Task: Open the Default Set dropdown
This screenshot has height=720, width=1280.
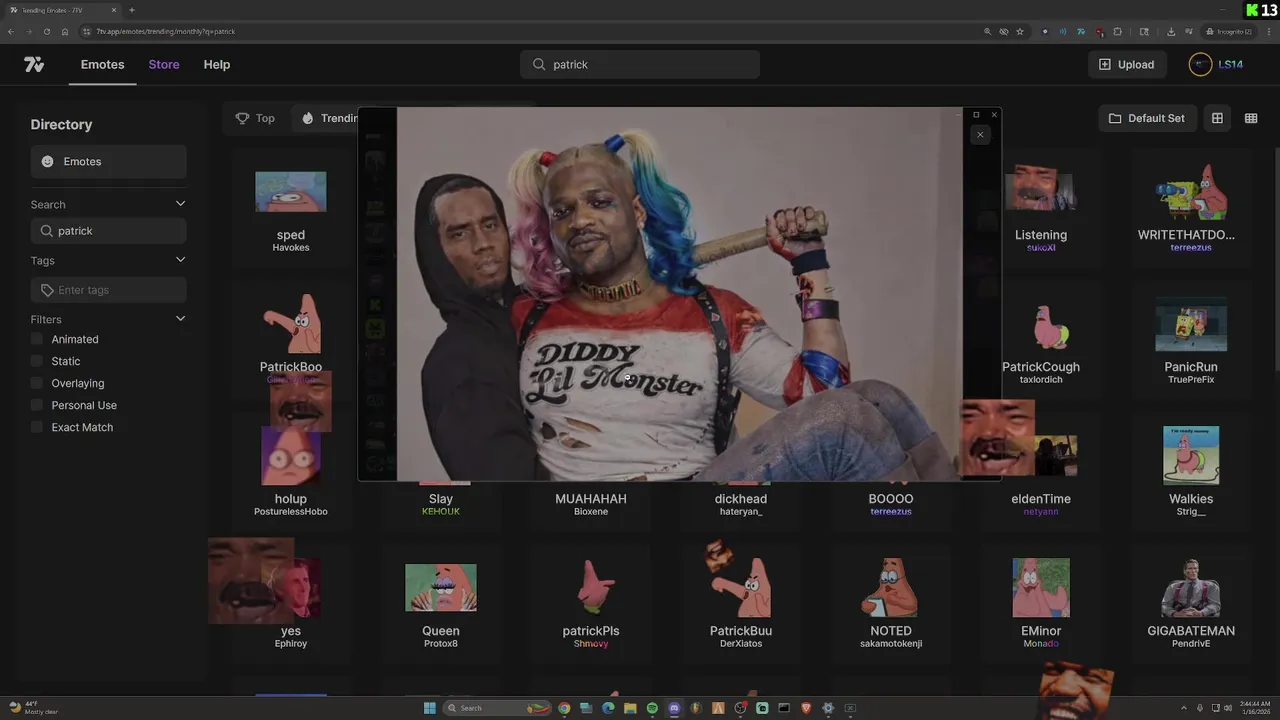Action: pos(1146,118)
